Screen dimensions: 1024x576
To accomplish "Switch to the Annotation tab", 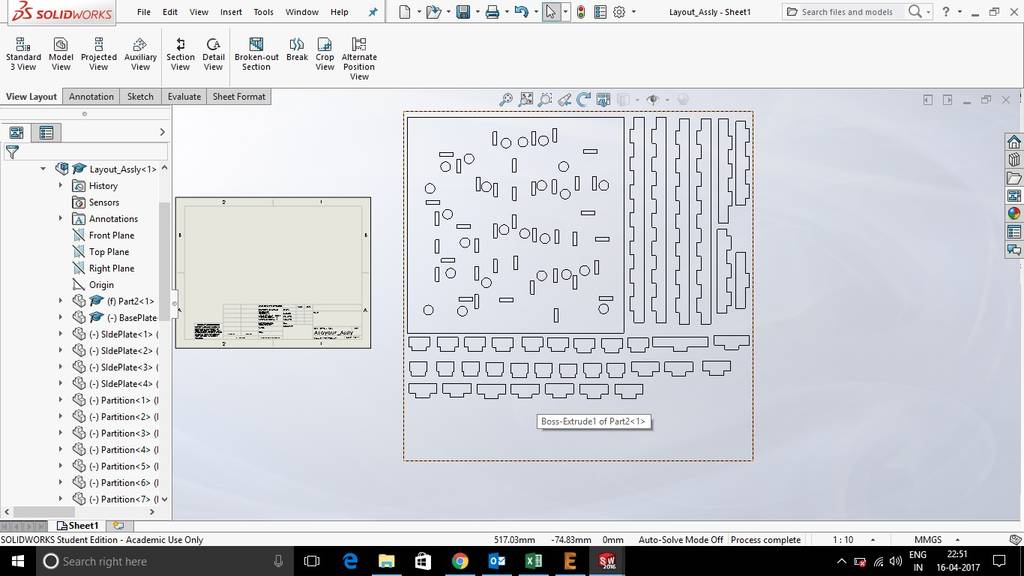I will point(91,97).
